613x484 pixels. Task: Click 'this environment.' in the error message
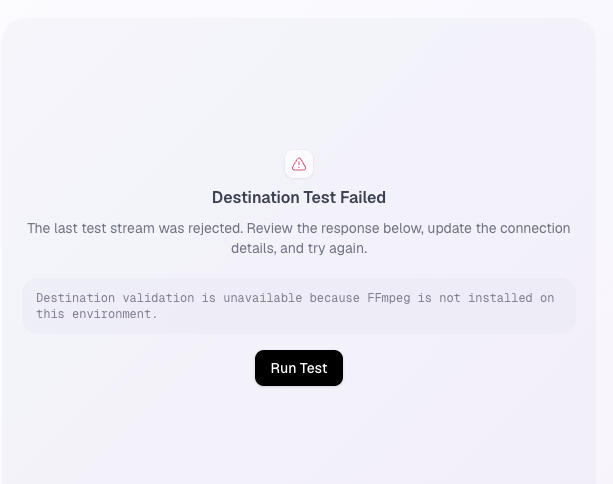(97, 314)
